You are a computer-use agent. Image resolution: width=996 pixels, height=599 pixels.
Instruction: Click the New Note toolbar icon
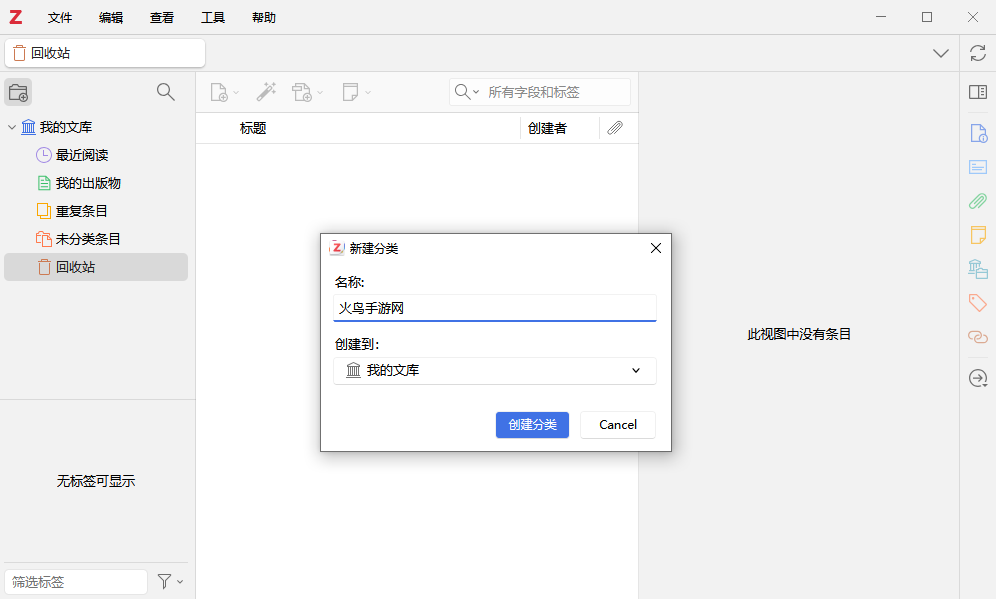[x=350, y=92]
